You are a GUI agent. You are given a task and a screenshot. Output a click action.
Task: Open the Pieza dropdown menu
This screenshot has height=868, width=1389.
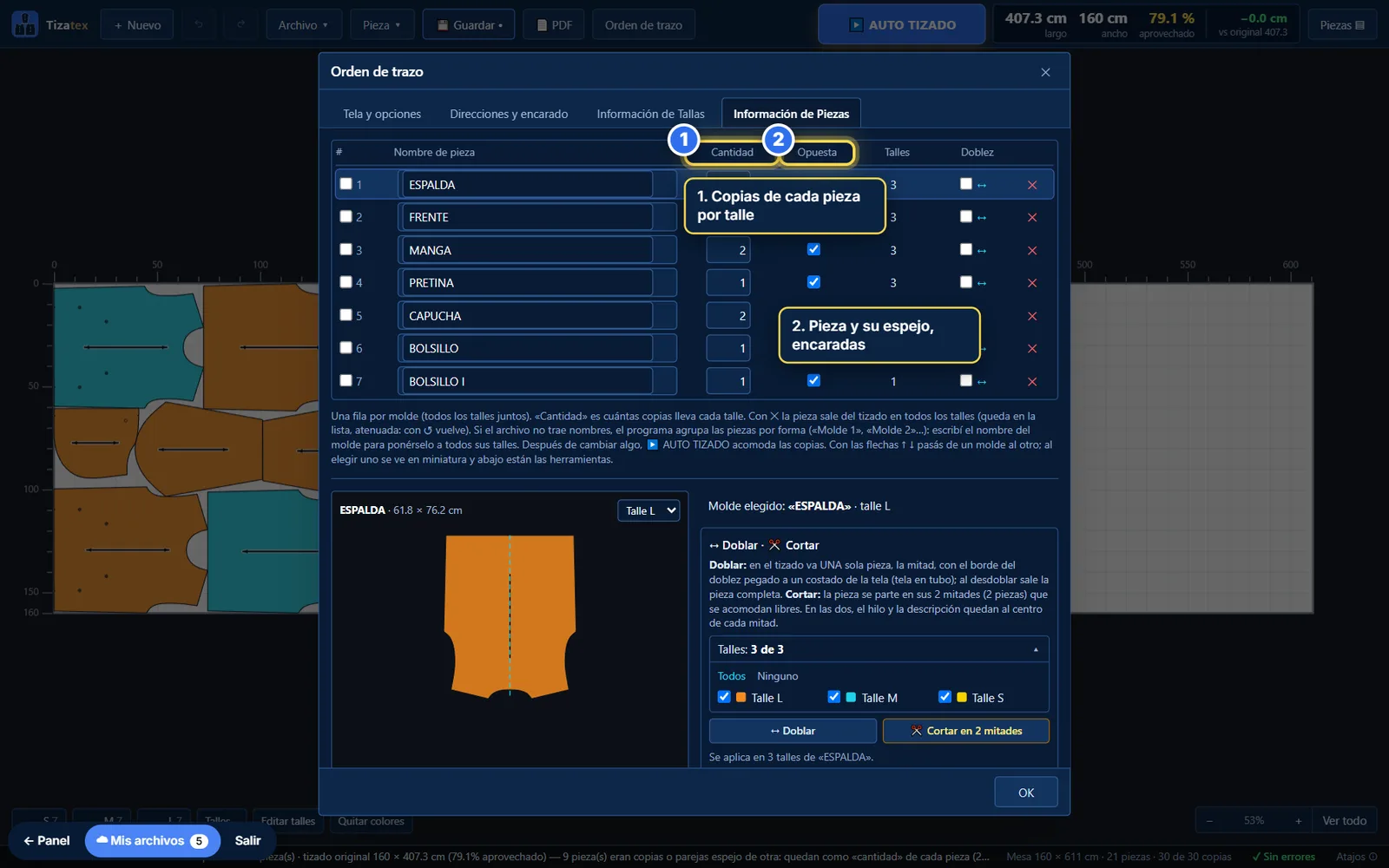click(382, 25)
